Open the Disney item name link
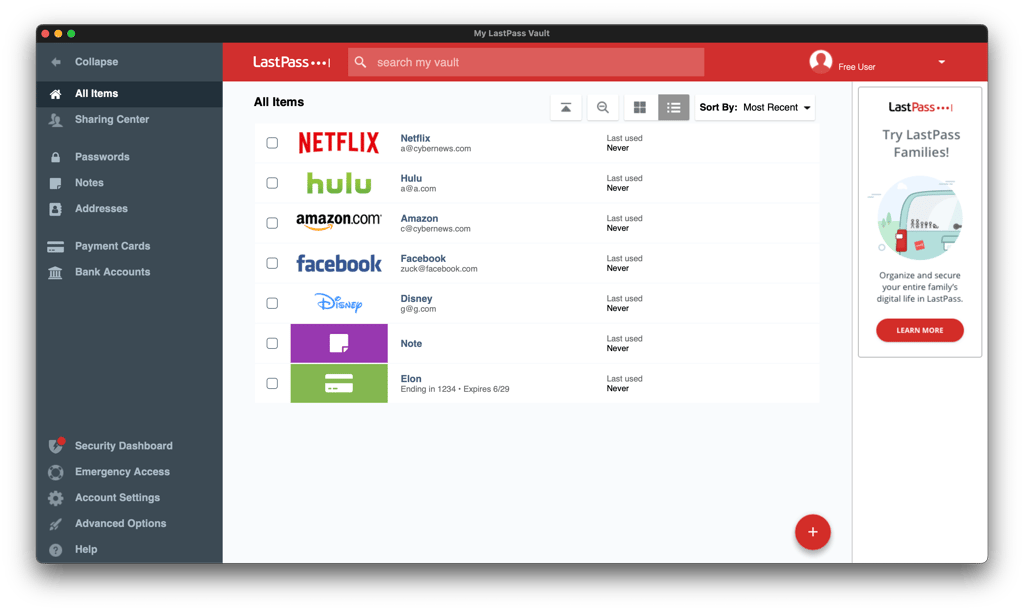 [x=416, y=298]
